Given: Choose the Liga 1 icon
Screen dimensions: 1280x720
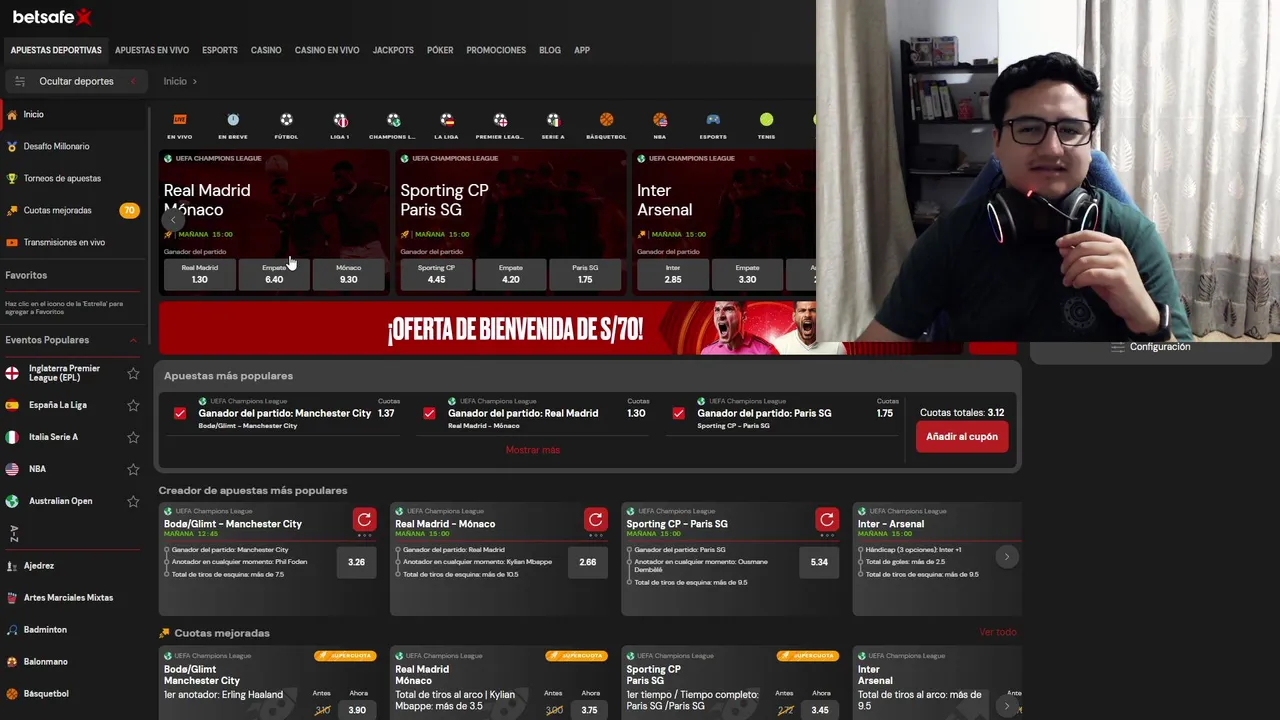Looking at the screenshot, I should click(x=340, y=120).
